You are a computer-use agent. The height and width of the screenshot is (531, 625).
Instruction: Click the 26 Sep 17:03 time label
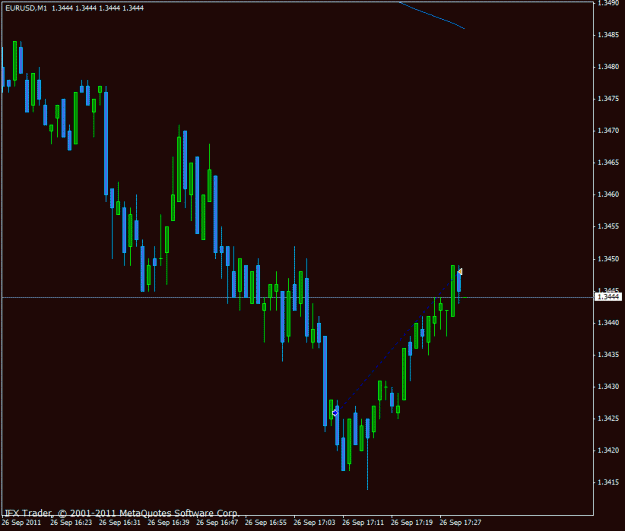(x=314, y=522)
